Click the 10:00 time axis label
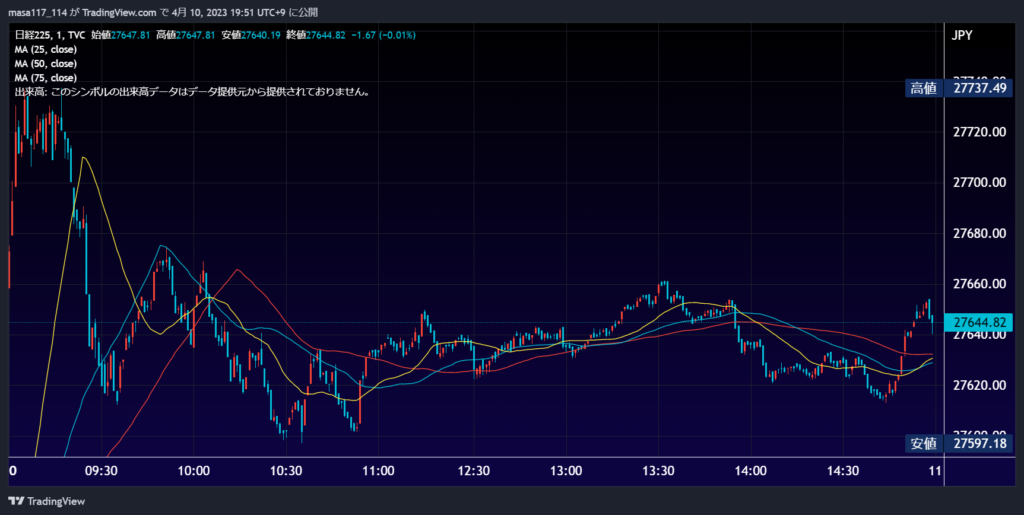 coord(193,471)
